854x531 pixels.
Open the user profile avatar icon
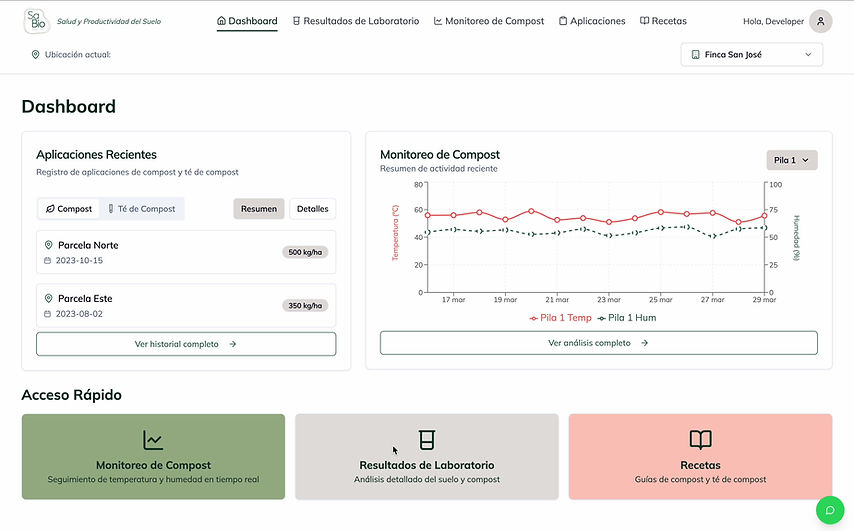point(820,21)
